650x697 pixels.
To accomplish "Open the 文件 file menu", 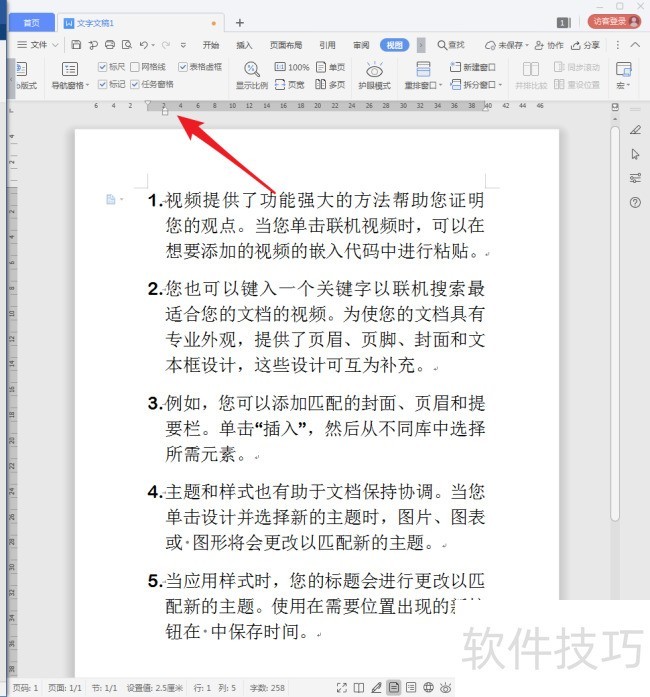I will click(x=38, y=45).
